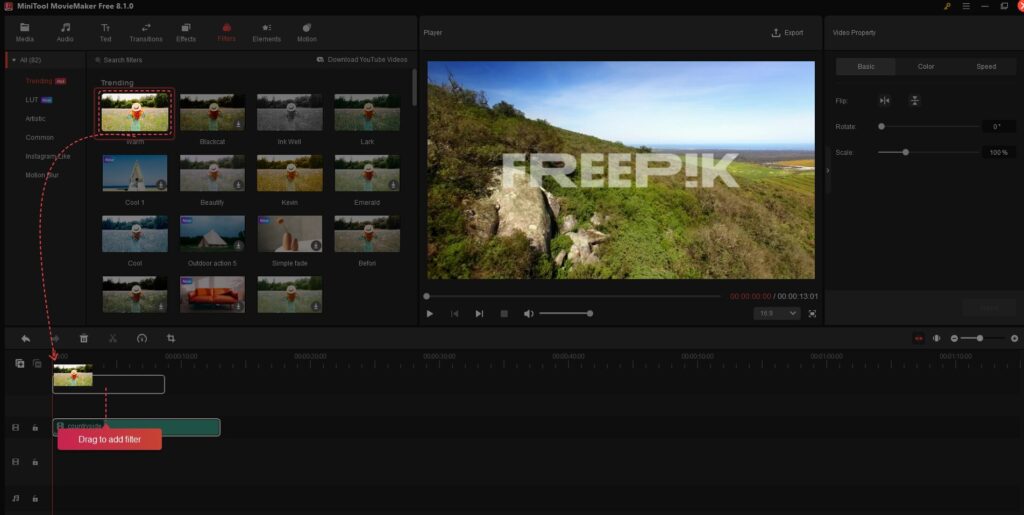Image resolution: width=1024 pixels, height=515 pixels.
Task: Switch to the Basic property tab
Action: tap(866, 67)
